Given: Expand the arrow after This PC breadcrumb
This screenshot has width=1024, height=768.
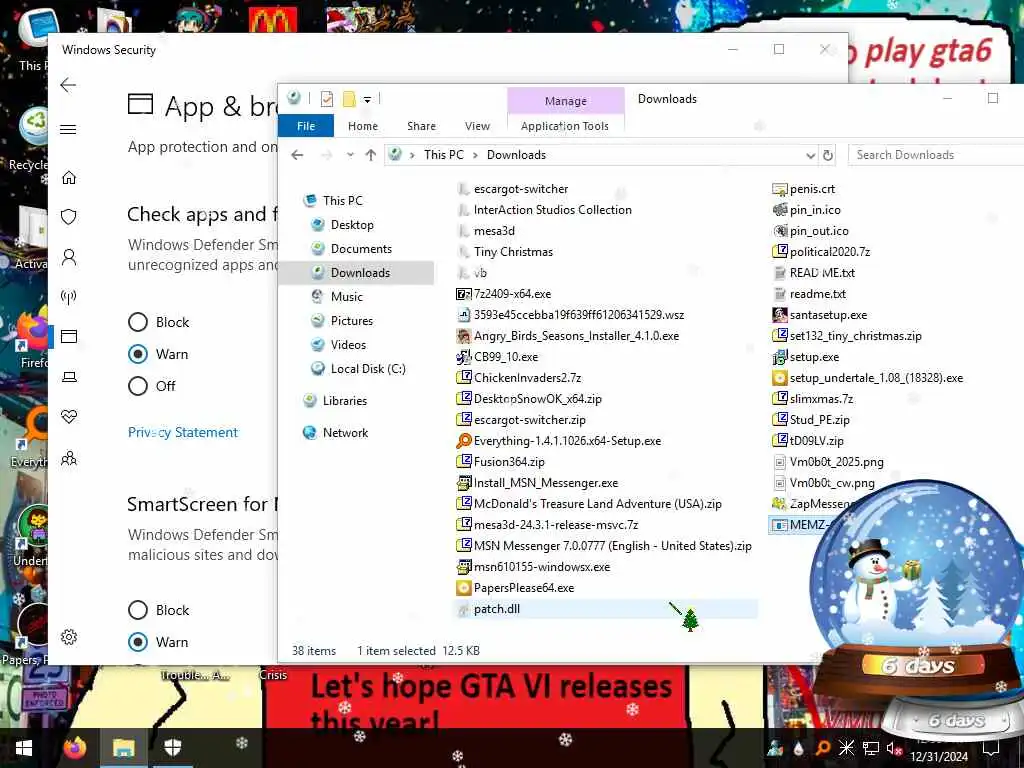Looking at the screenshot, I should [x=475, y=155].
